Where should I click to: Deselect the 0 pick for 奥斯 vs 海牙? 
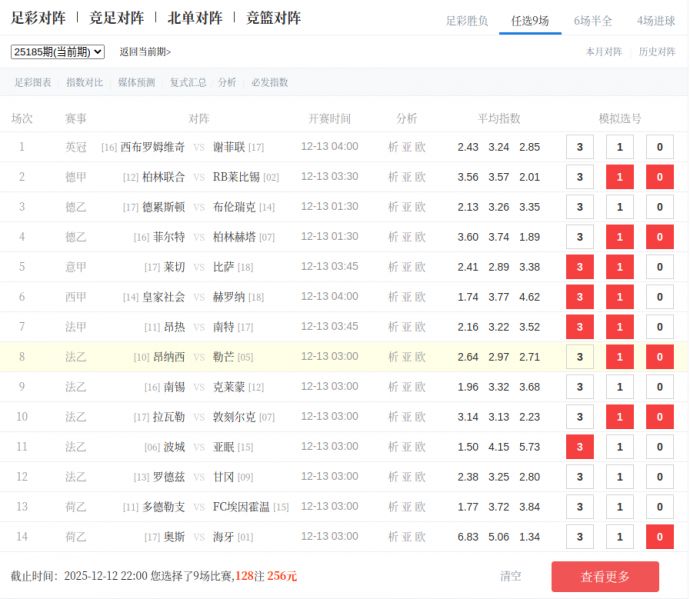pos(659,537)
